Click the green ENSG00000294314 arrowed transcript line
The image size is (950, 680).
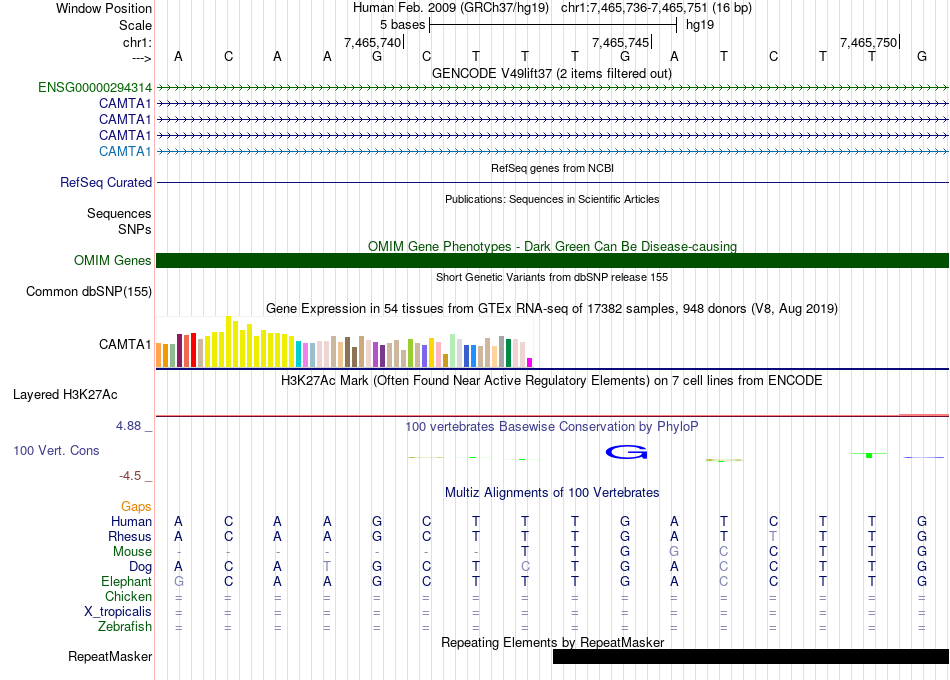pos(552,87)
